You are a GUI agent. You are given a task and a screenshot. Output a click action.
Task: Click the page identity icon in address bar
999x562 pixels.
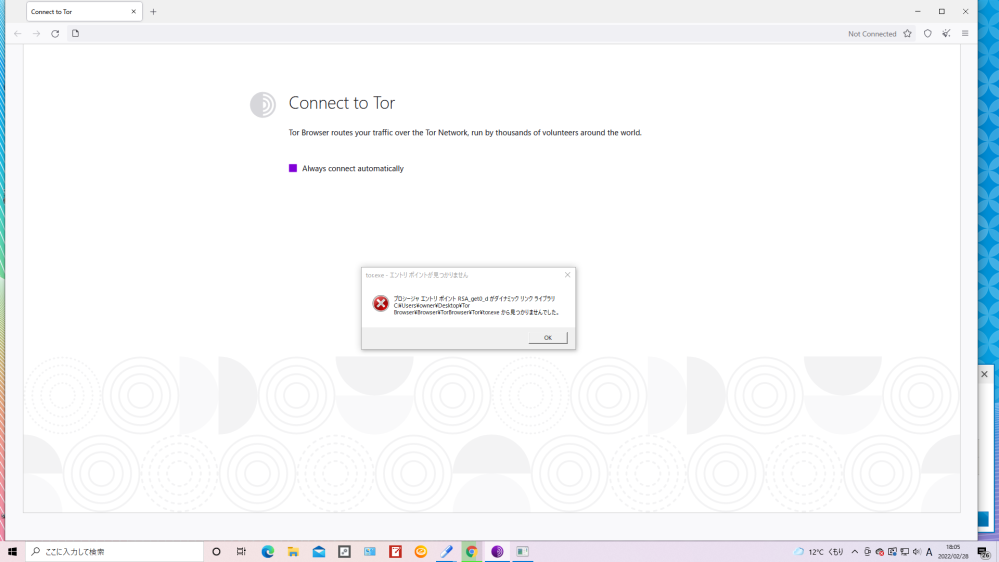(75, 34)
